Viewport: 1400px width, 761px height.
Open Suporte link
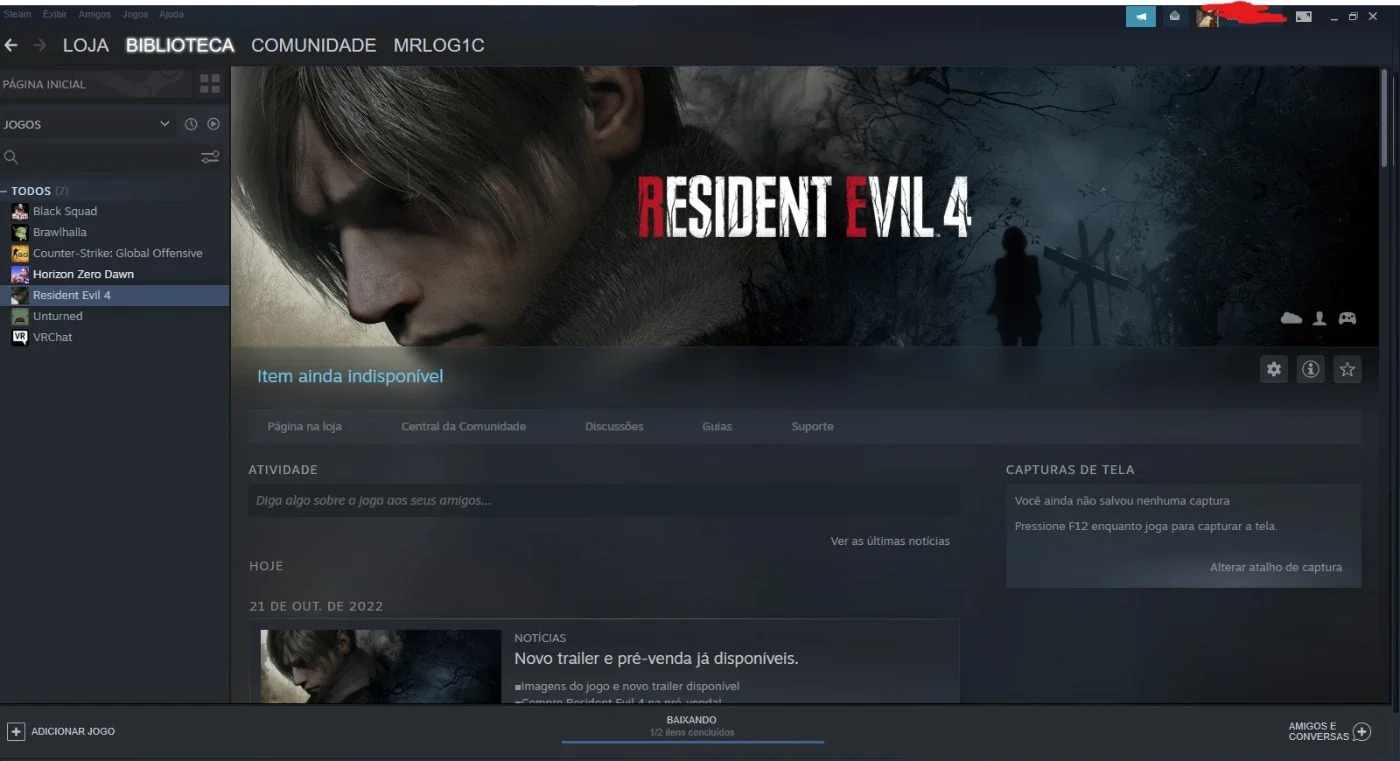click(812, 426)
